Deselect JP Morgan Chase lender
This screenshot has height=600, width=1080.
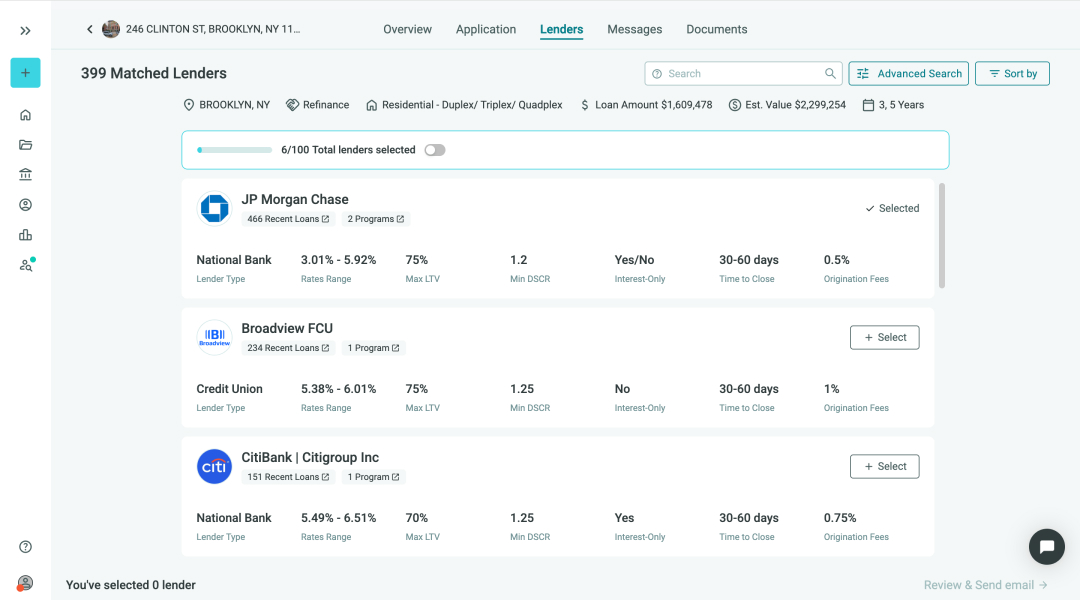(x=891, y=208)
